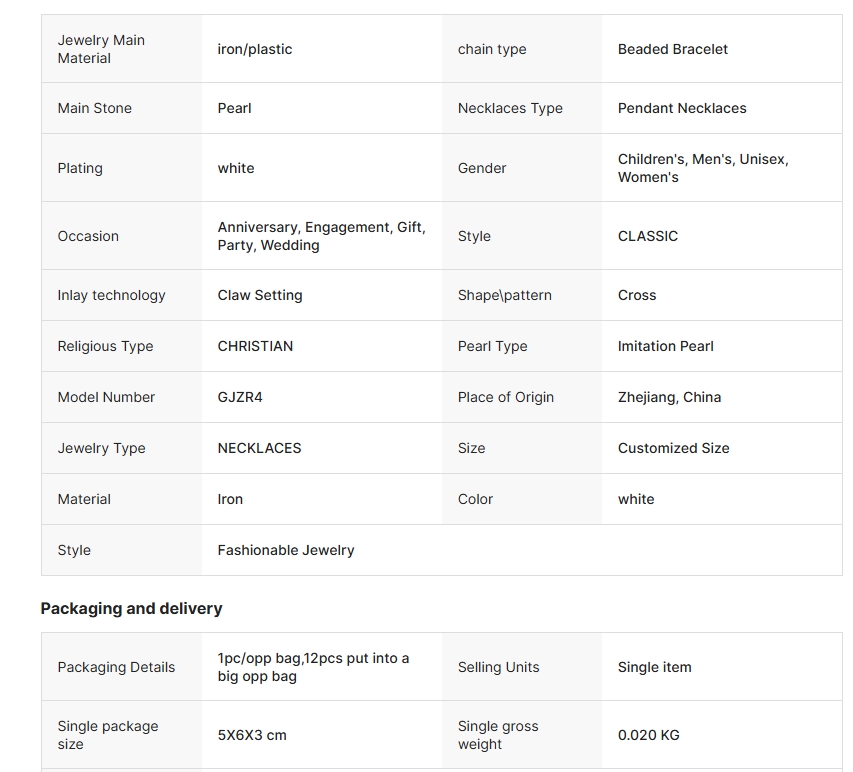
Task: Click the "Customized Size" value
Action: 673,448
